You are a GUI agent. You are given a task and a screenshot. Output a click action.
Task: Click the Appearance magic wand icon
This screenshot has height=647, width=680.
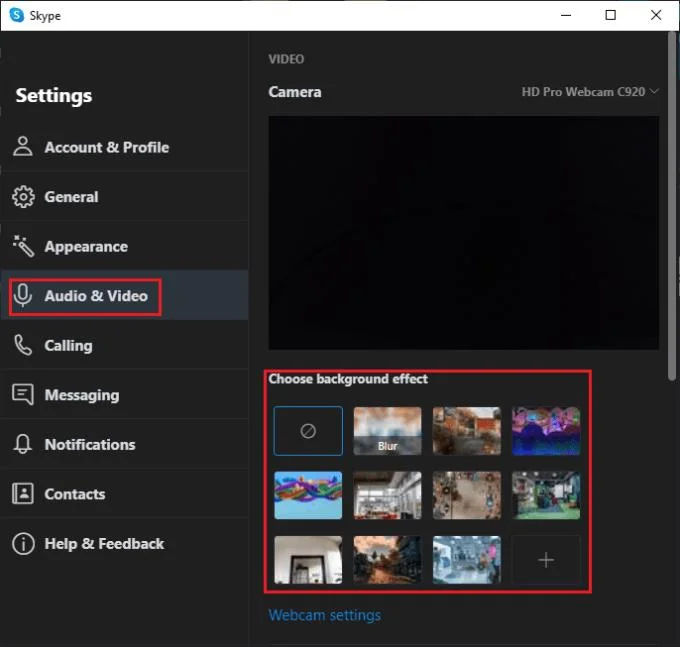coord(23,246)
